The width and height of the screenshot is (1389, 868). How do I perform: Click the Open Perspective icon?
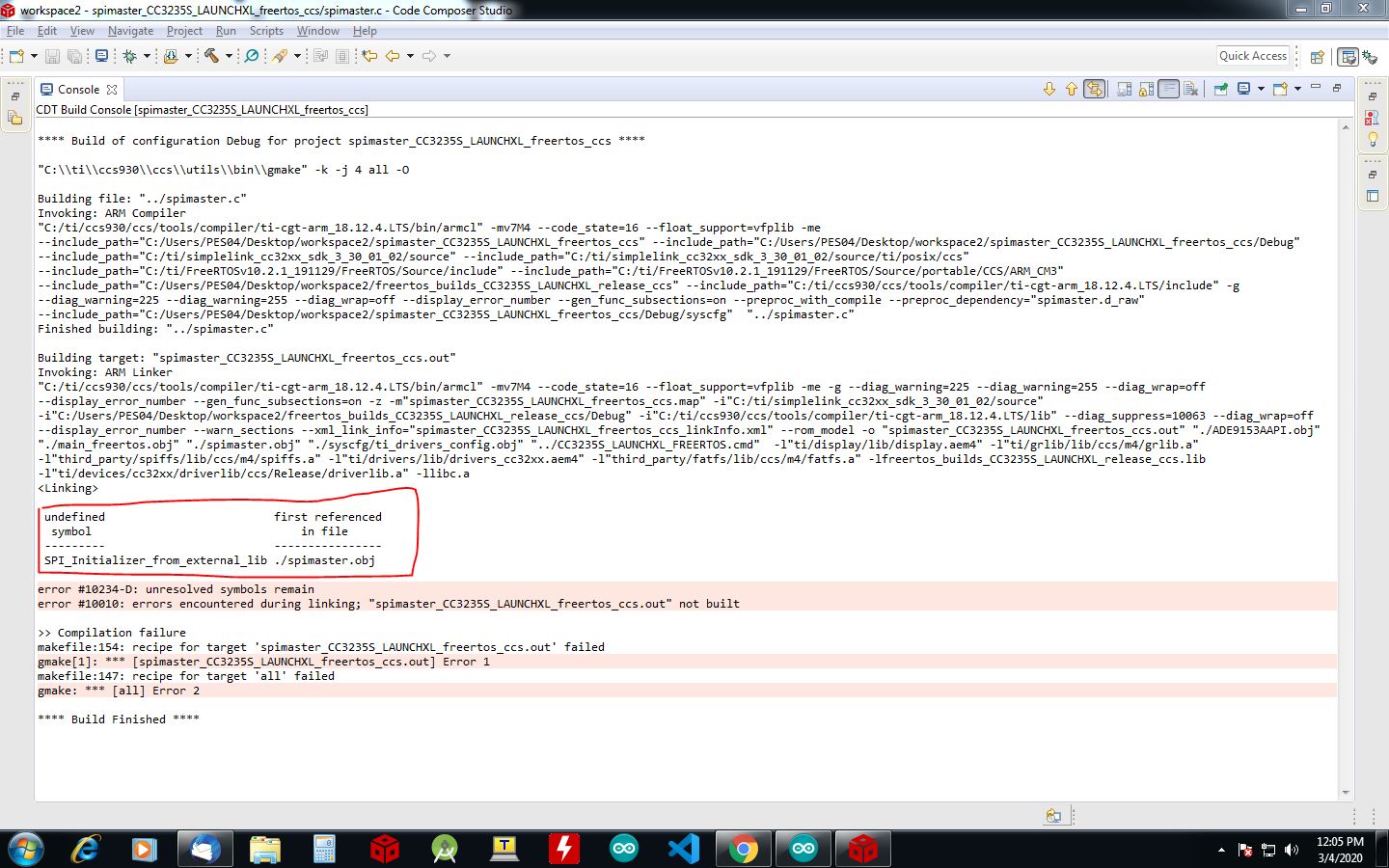(1317, 57)
